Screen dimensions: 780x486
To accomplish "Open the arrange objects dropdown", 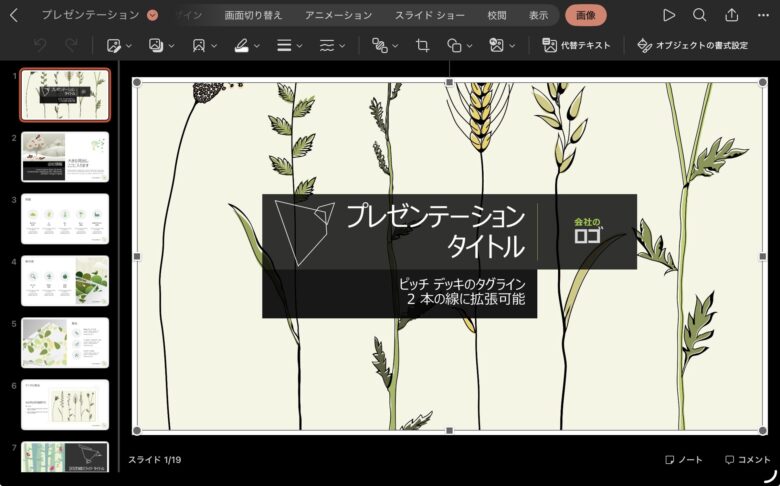I will (x=385, y=45).
